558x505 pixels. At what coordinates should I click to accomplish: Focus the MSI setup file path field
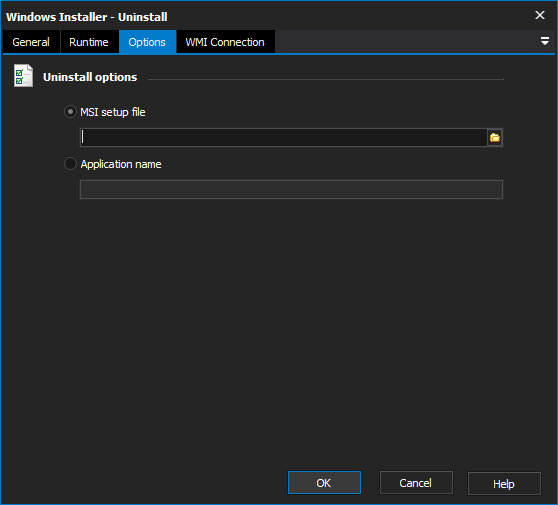[x=283, y=137]
